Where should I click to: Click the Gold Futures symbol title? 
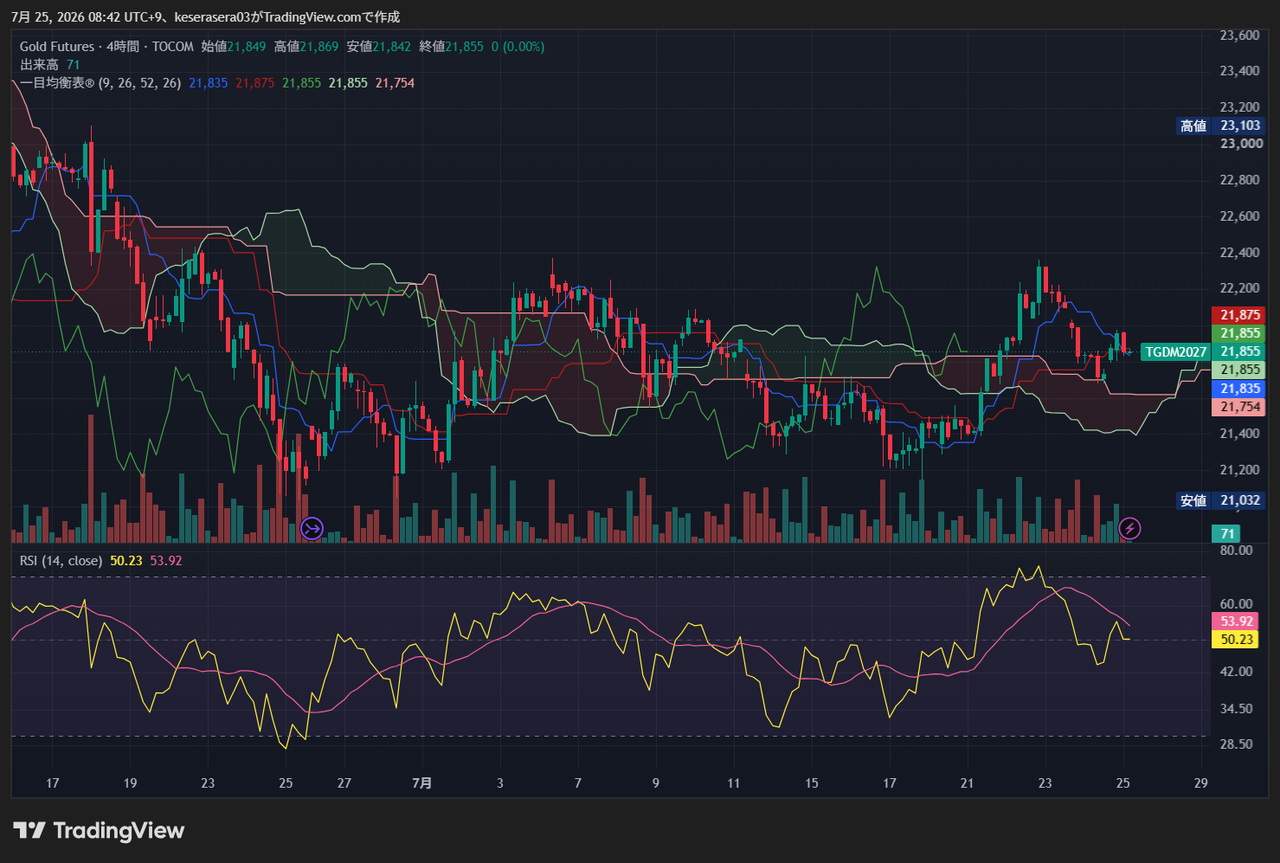(57, 46)
